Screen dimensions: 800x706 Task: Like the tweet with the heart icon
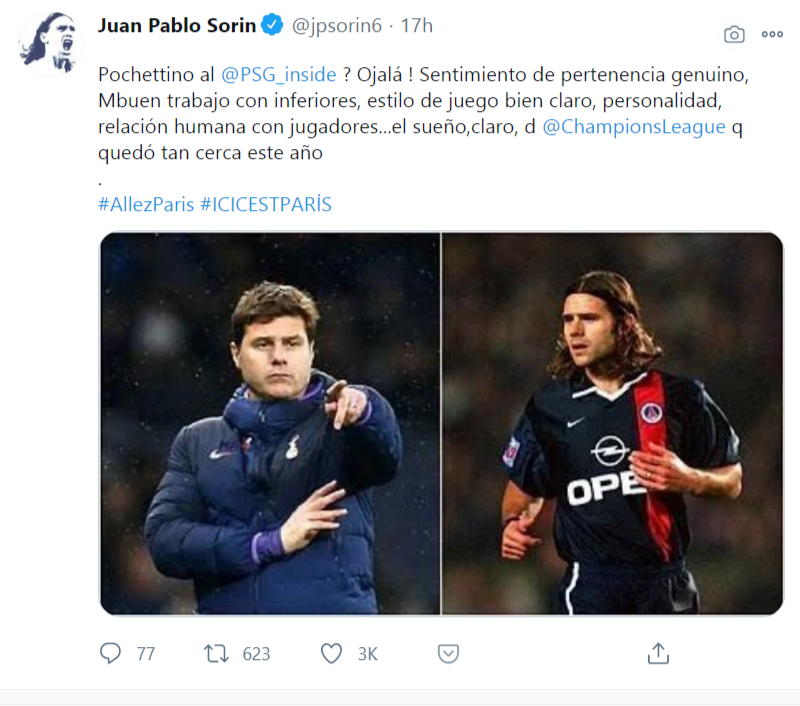(x=331, y=653)
